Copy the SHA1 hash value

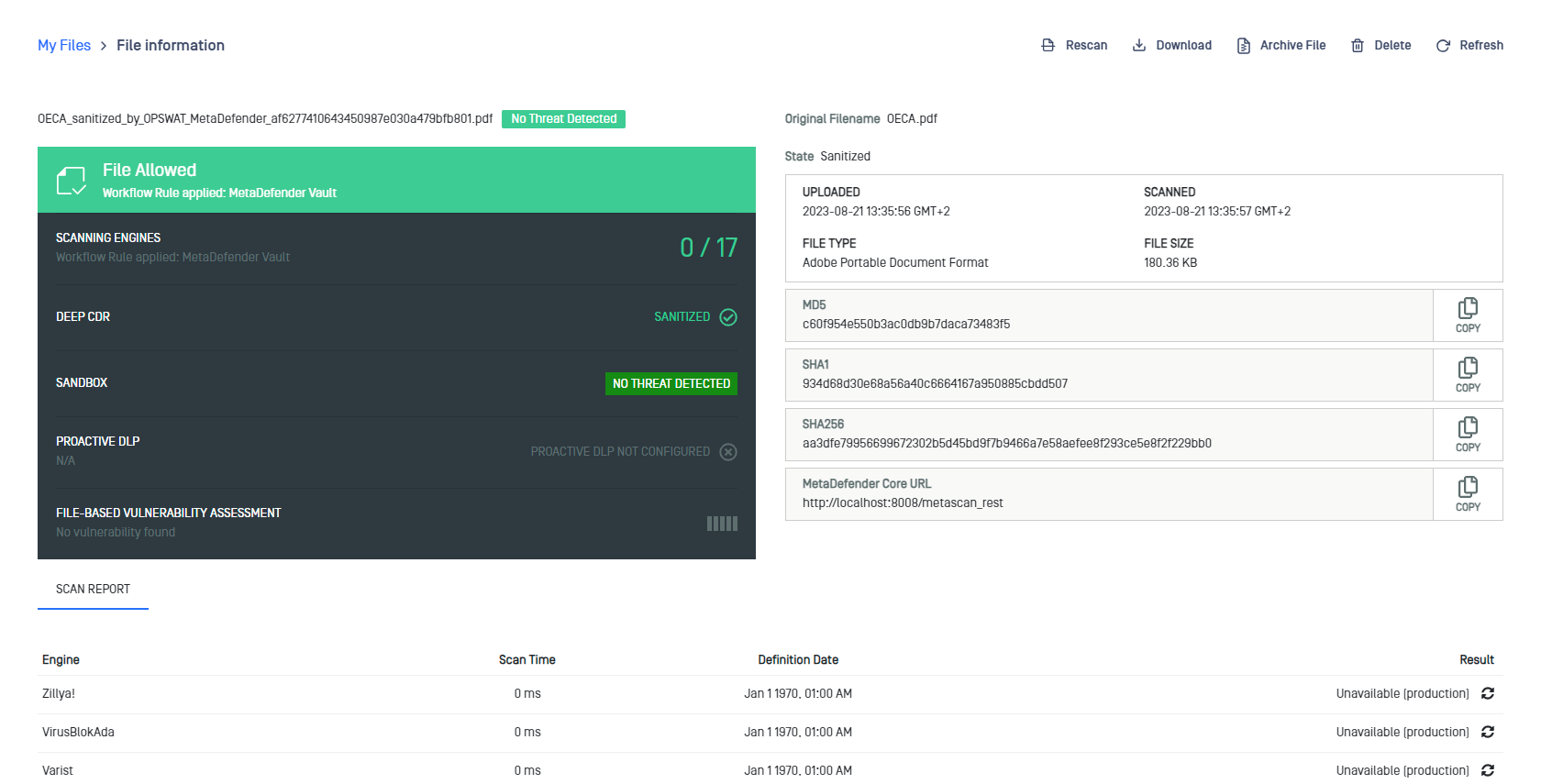[x=1468, y=375]
